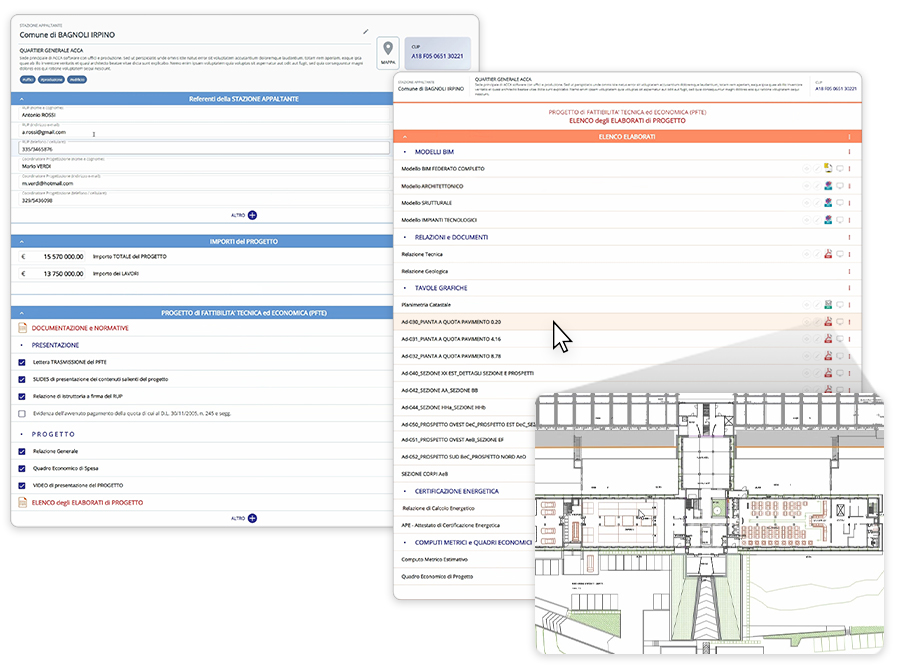Screen dimensions: 900x669
Task: Open the file icon for Modello ARCHITETTONICO
Action: coord(828,185)
